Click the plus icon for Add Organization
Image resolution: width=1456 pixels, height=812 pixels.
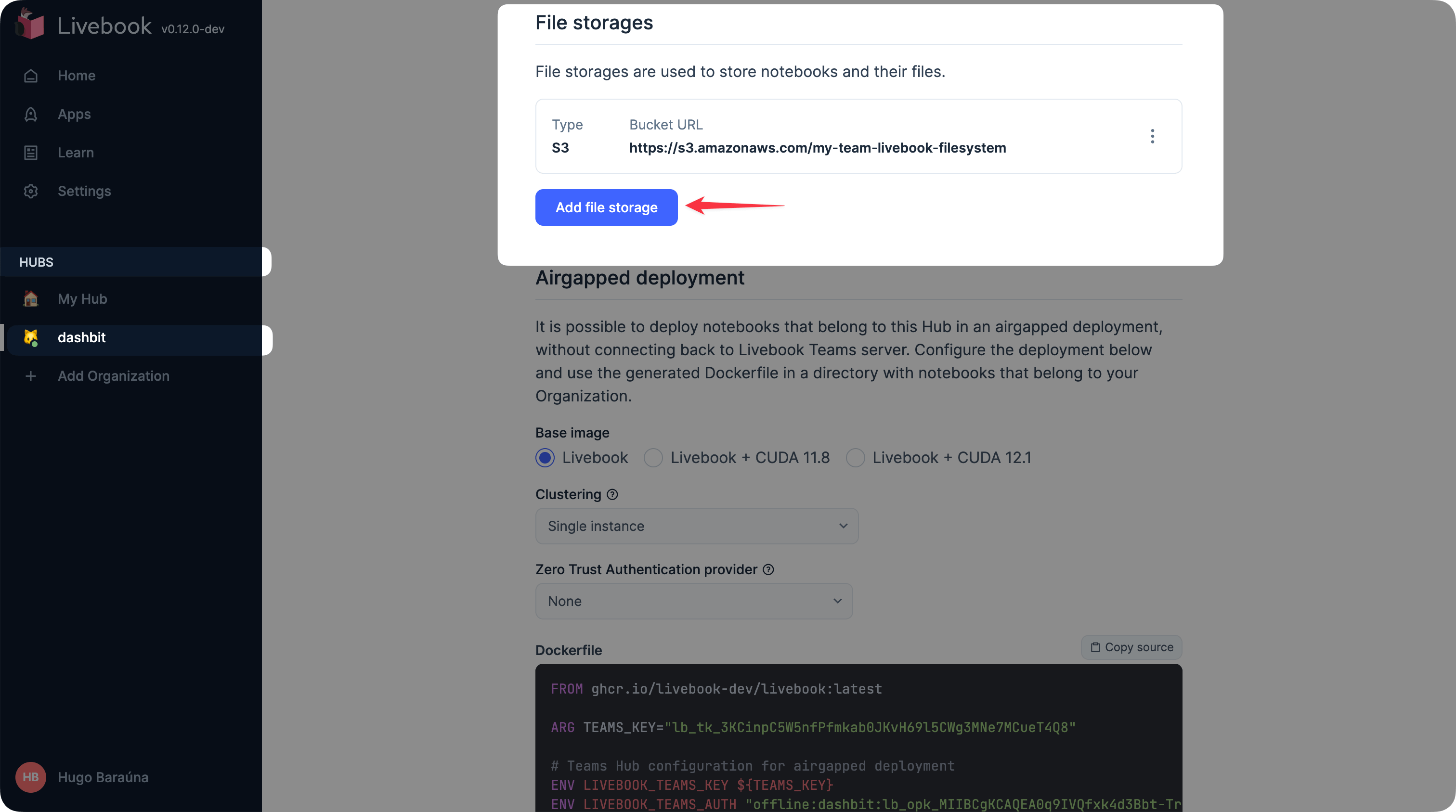click(x=31, y=376)
